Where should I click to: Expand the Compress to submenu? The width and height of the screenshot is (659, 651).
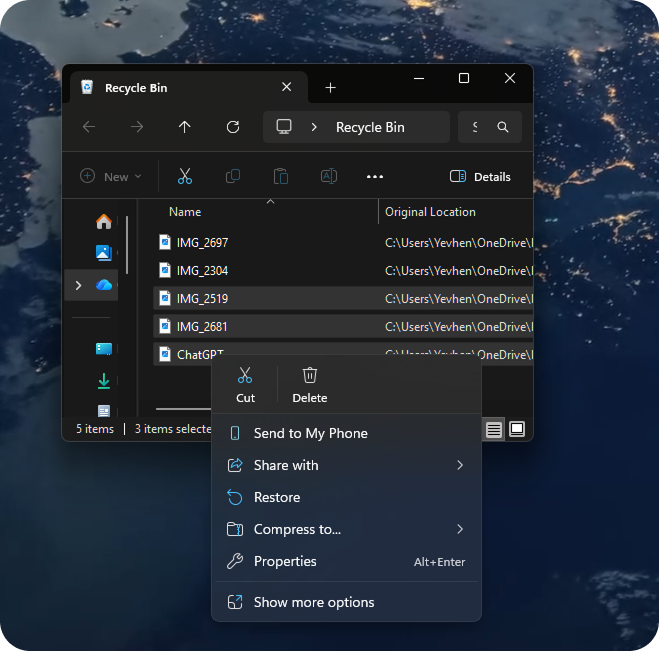pyautogui.click(x=460, y=529)
